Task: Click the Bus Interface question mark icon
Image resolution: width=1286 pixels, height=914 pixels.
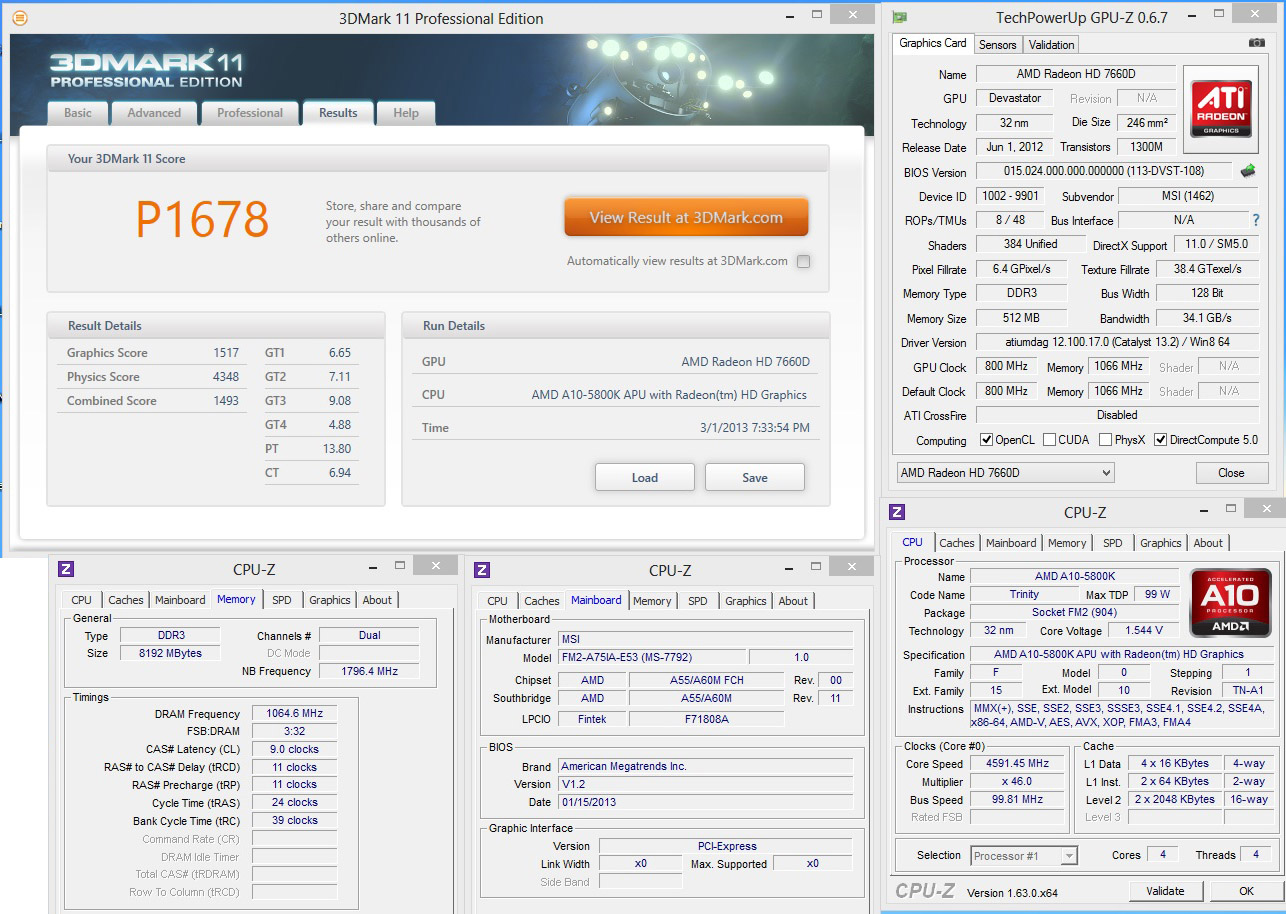Action: (1256, 220)
